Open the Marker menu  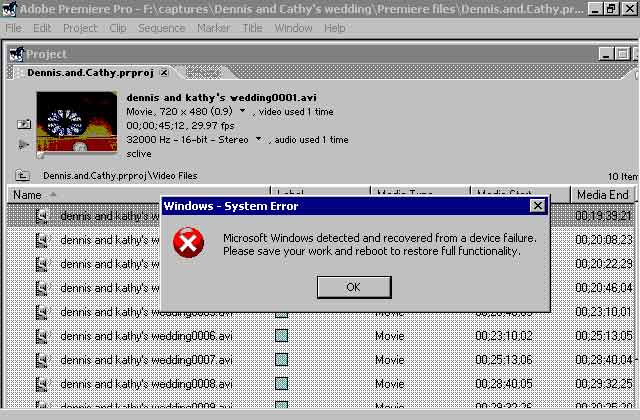coord(213,28)
